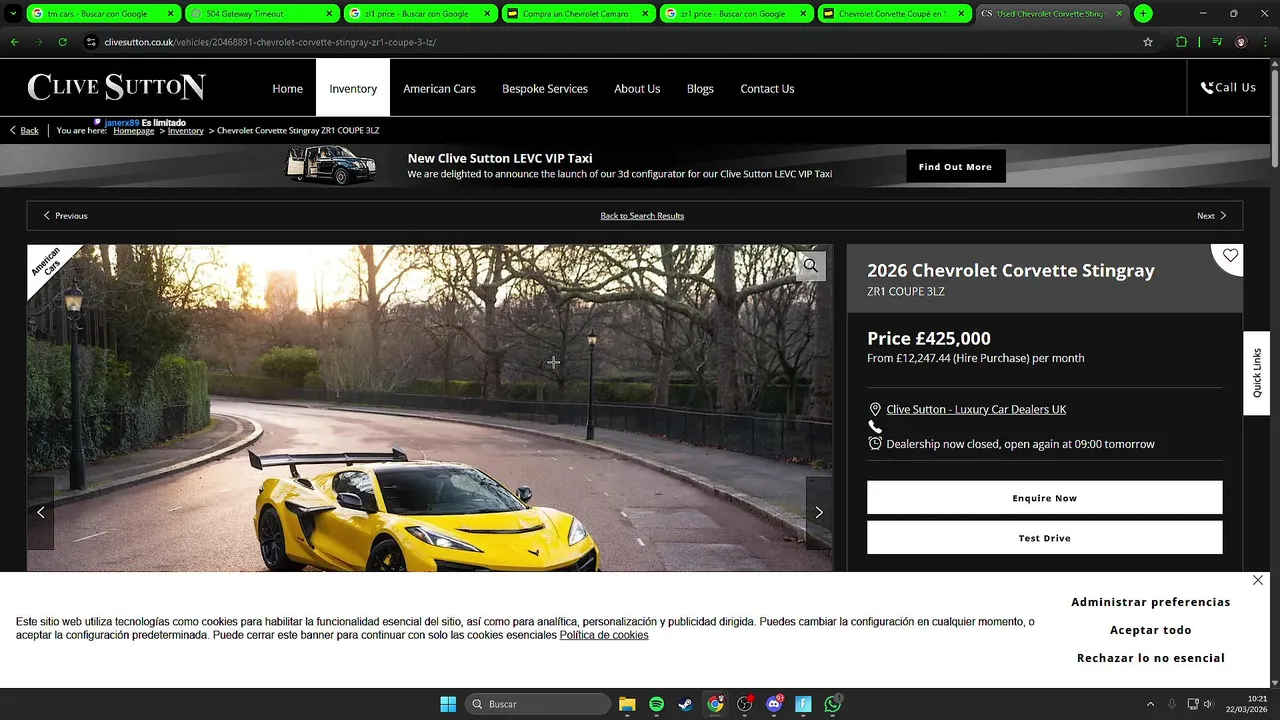Switch to the '504 Gateway Timeout' tab

point(261,14)
